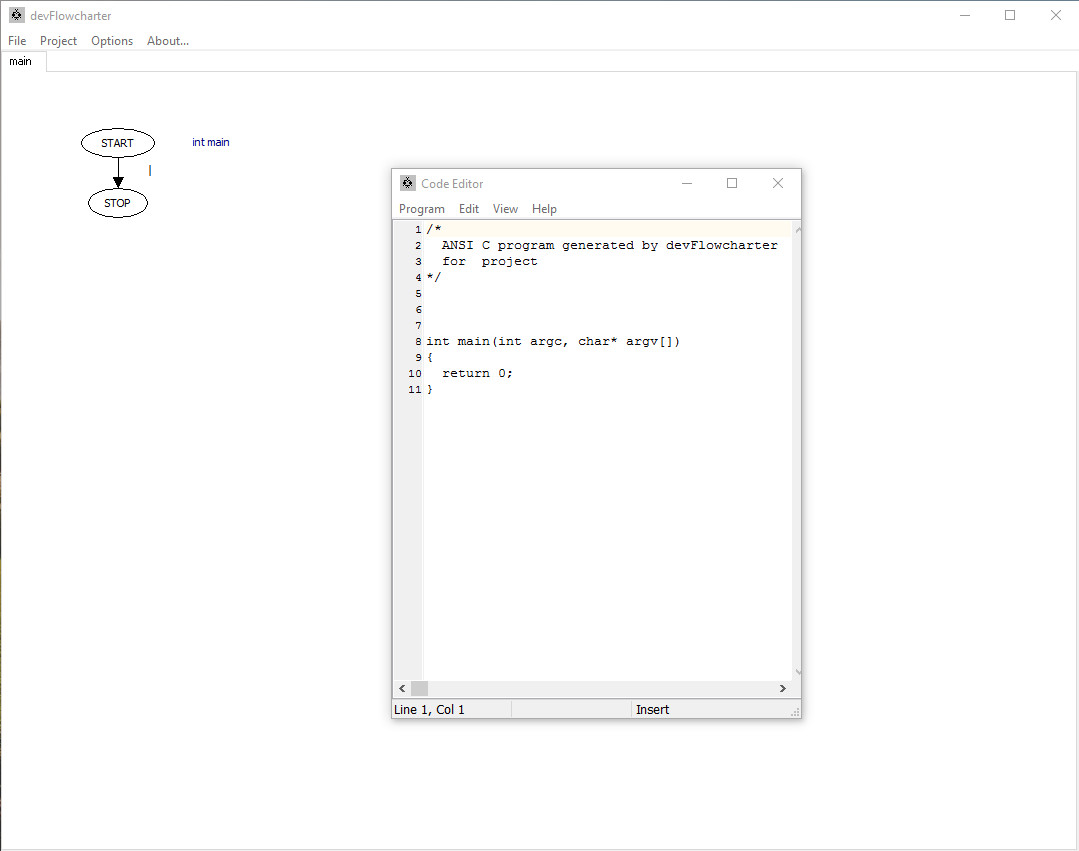This screenshot has width=1079, height=851.
Task: Open the Edit menu in Code Editor
Action: tap(469, 208)
